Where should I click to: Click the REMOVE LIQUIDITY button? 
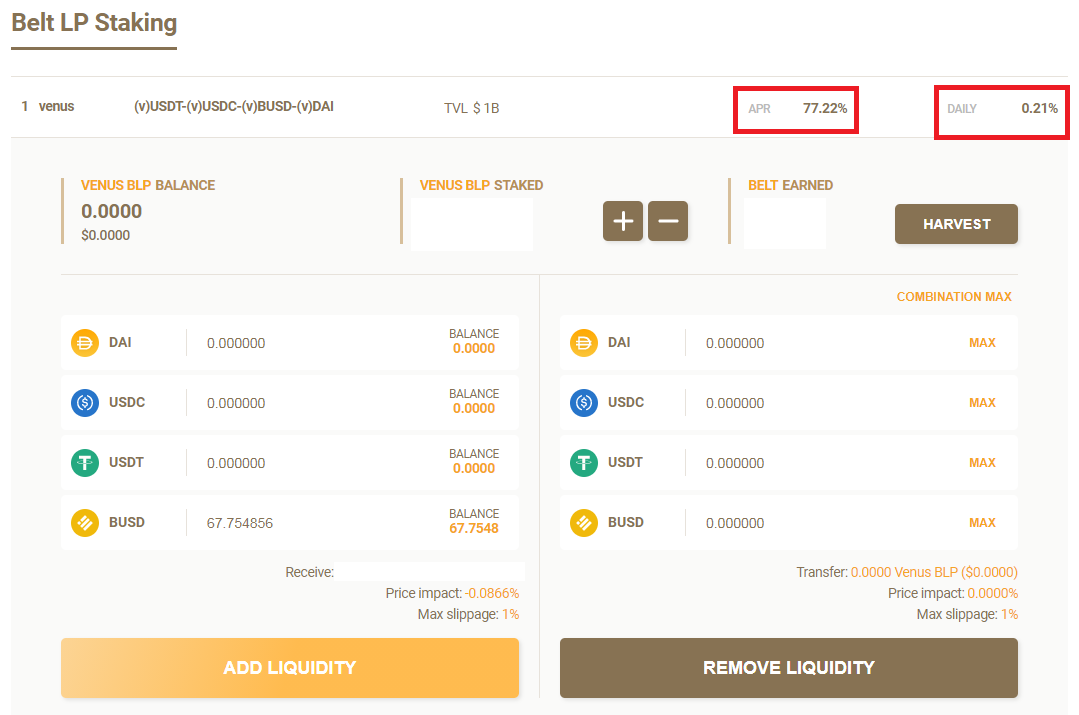[x=789, y=668]
